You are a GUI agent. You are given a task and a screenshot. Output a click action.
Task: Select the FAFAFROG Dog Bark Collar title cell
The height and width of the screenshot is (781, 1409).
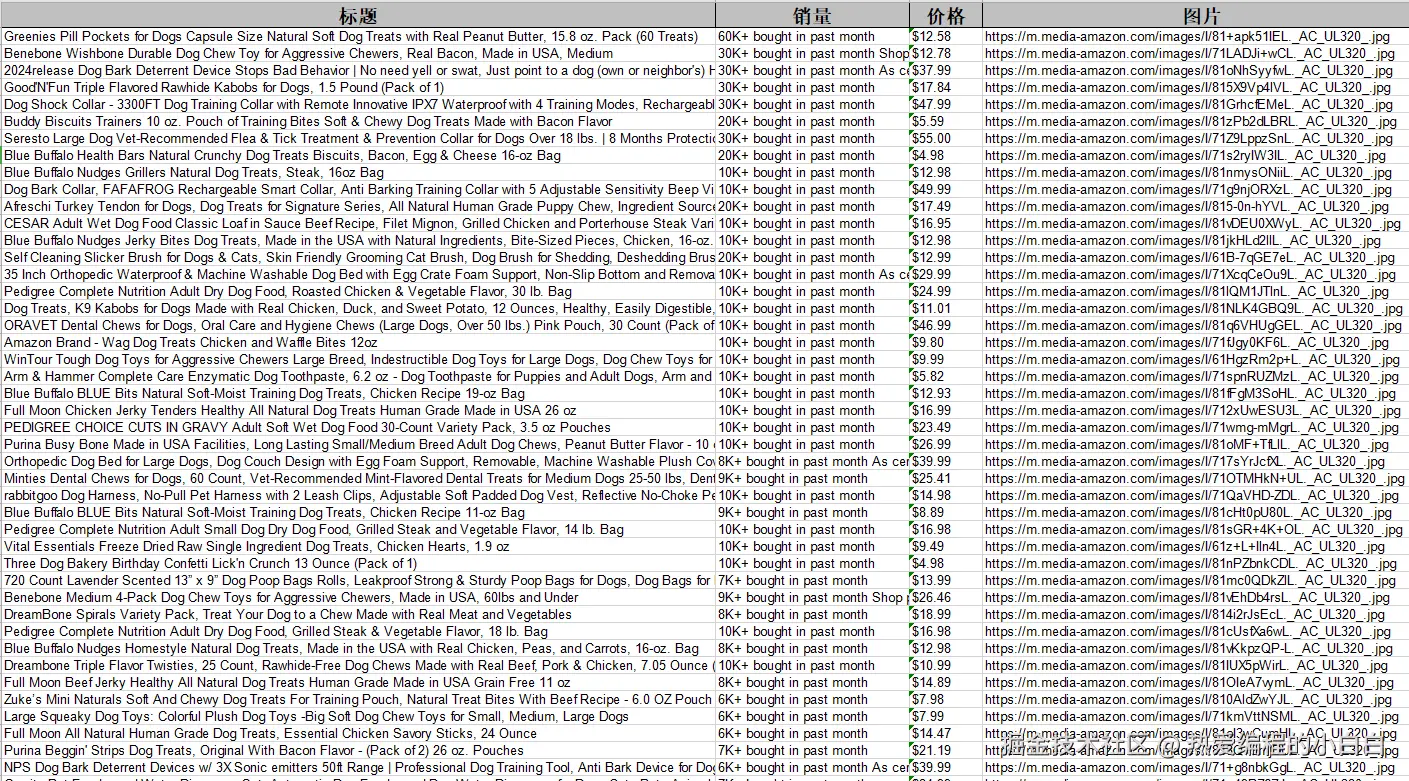coord(358,190)
